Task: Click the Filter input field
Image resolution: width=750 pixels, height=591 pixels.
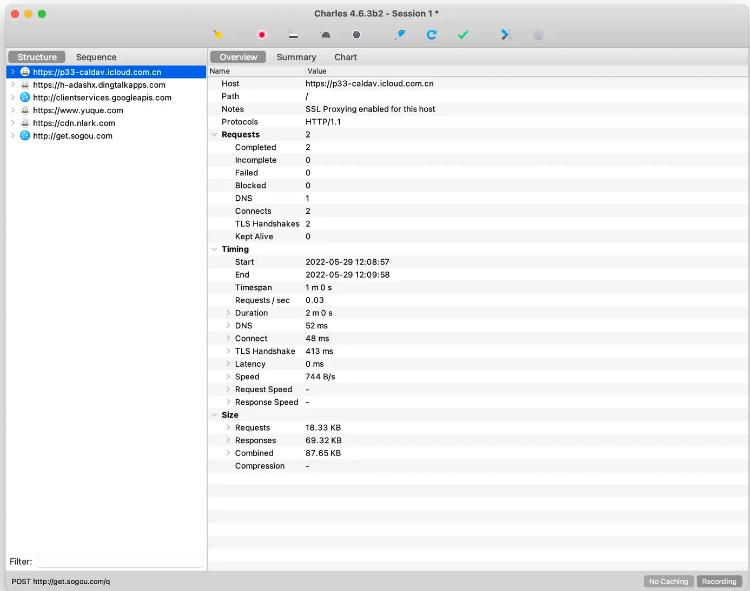Action: pos(119,562)
